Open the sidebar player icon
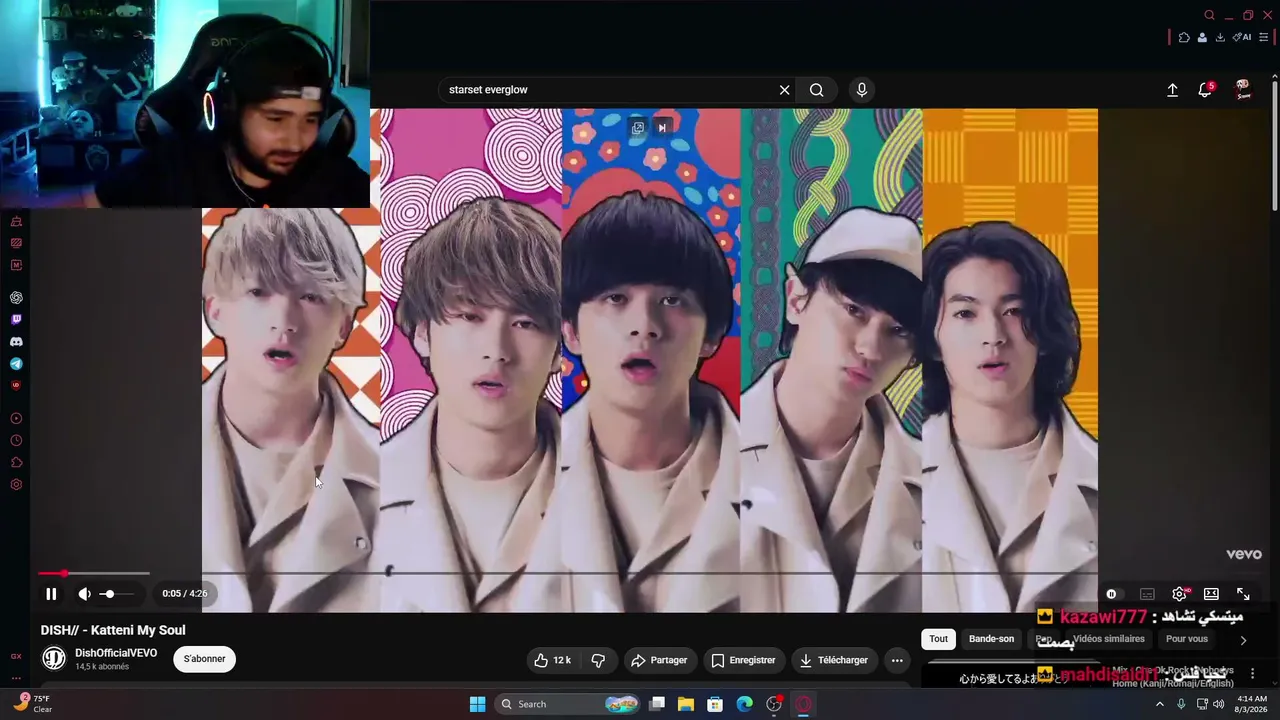This screenshot has width=1280, height=720. 16,419
